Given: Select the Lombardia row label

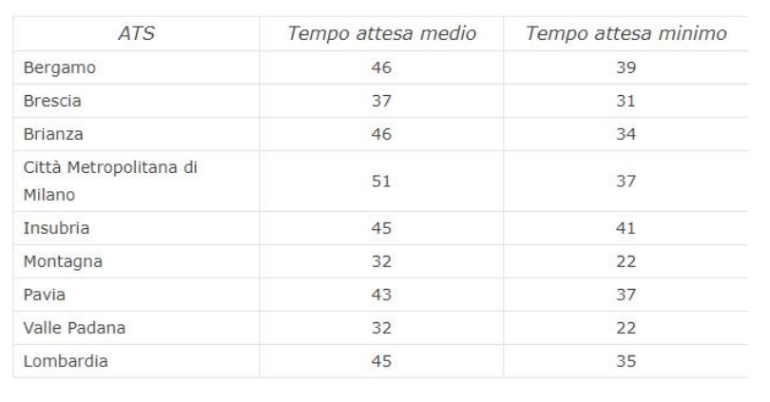Looking at the screenshot, I should (62, 361).
